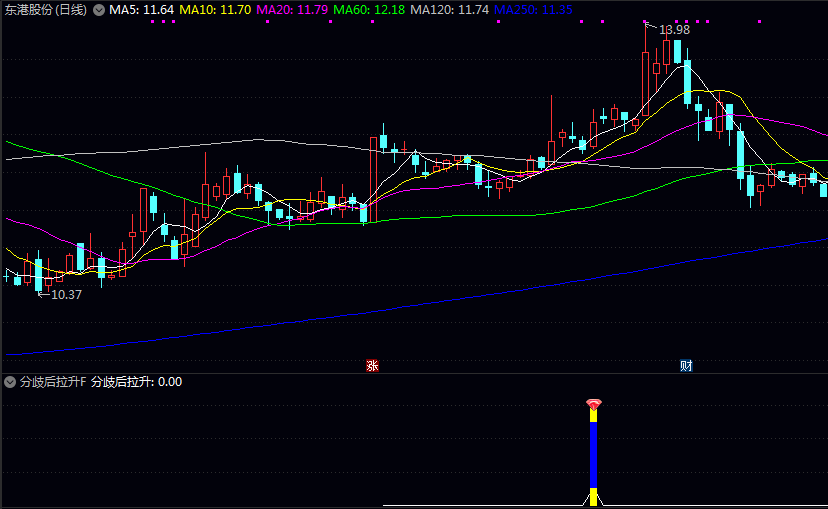Click the blue signal bar in indicator panel
Image resolution: width=828 pixels, height=509 pixels.
pyautogui.click(x=594, y=455)
